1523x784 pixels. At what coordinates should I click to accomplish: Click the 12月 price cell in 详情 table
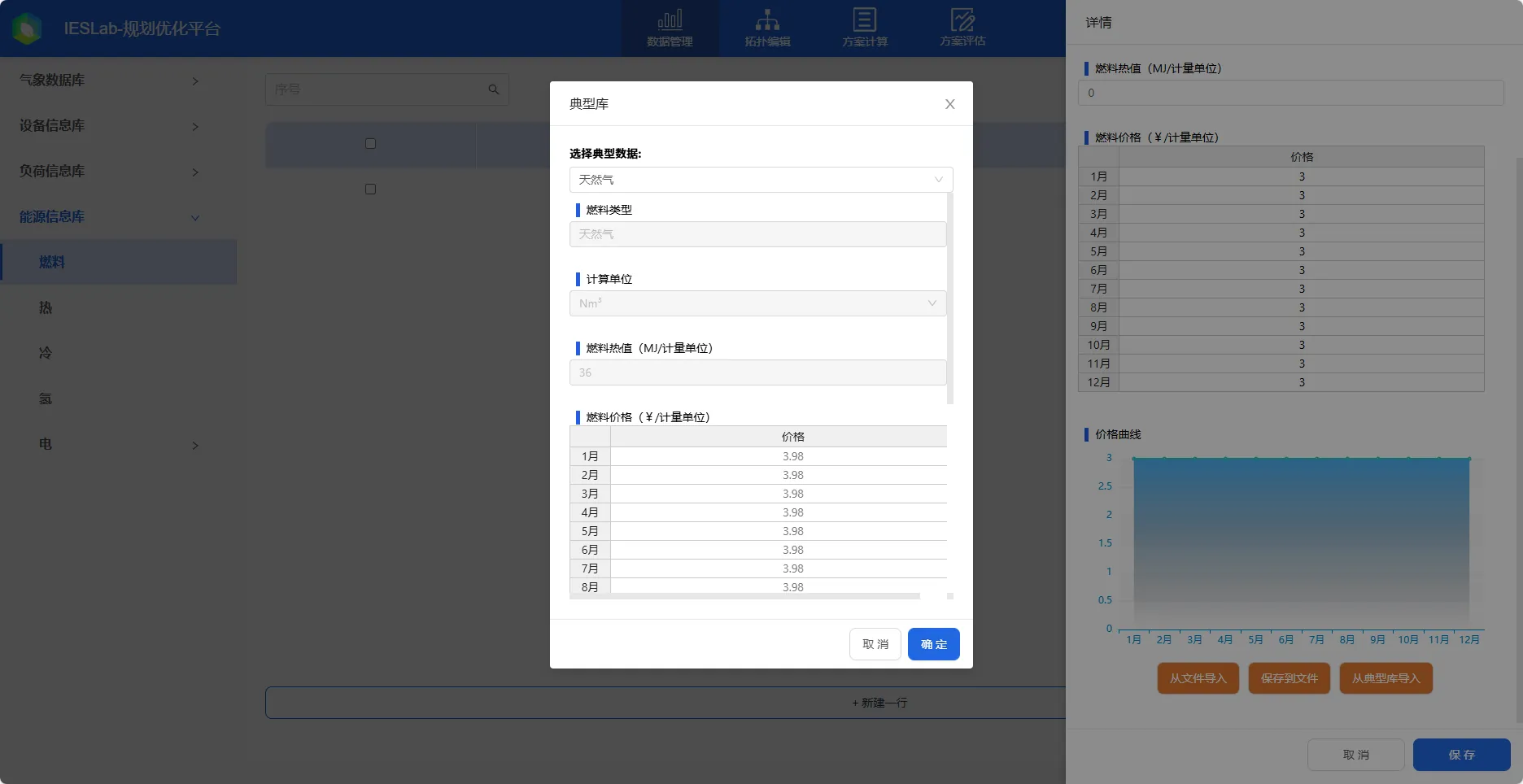1302,382
